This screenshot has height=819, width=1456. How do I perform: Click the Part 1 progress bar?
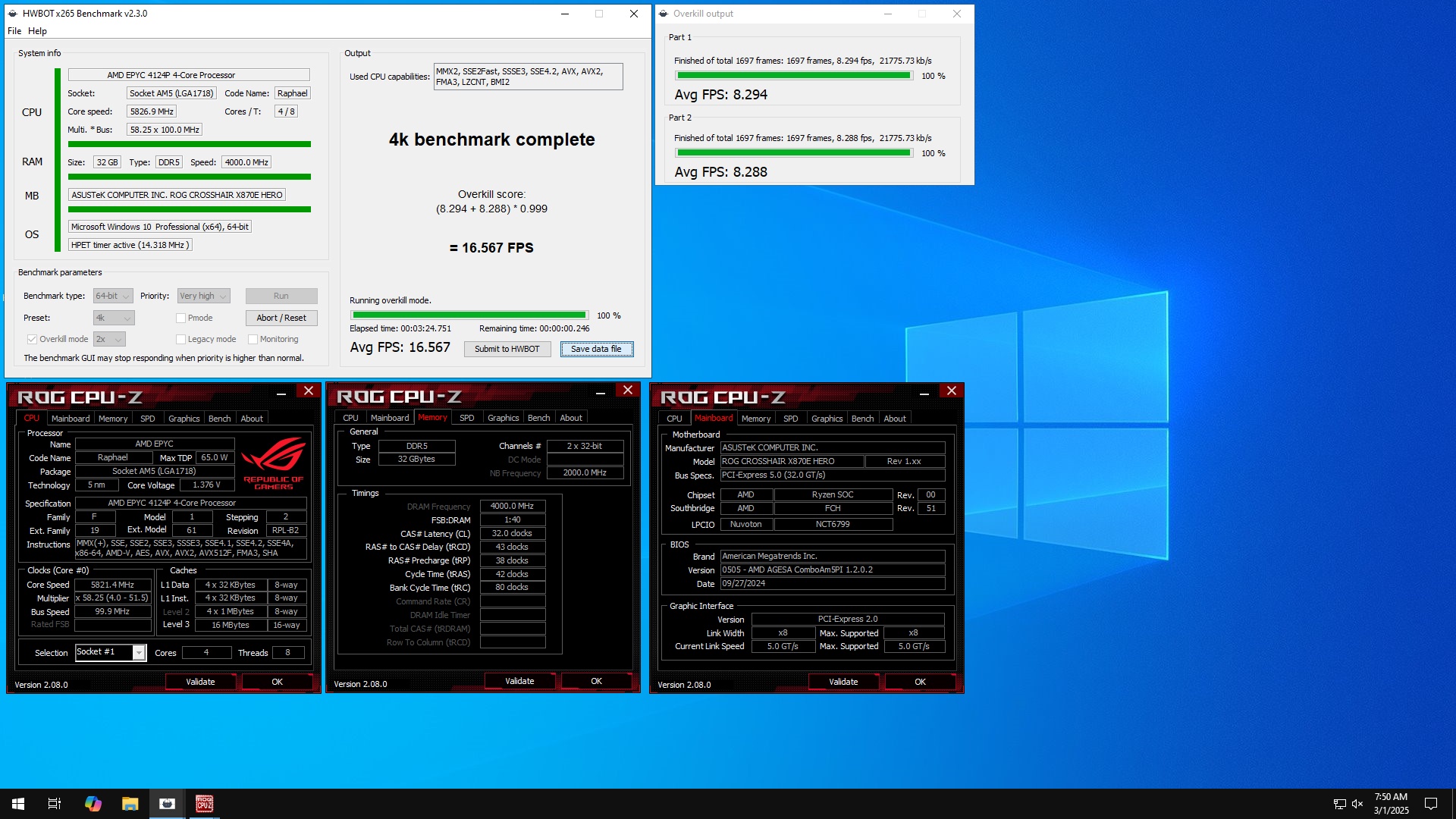tap(794, 75)
